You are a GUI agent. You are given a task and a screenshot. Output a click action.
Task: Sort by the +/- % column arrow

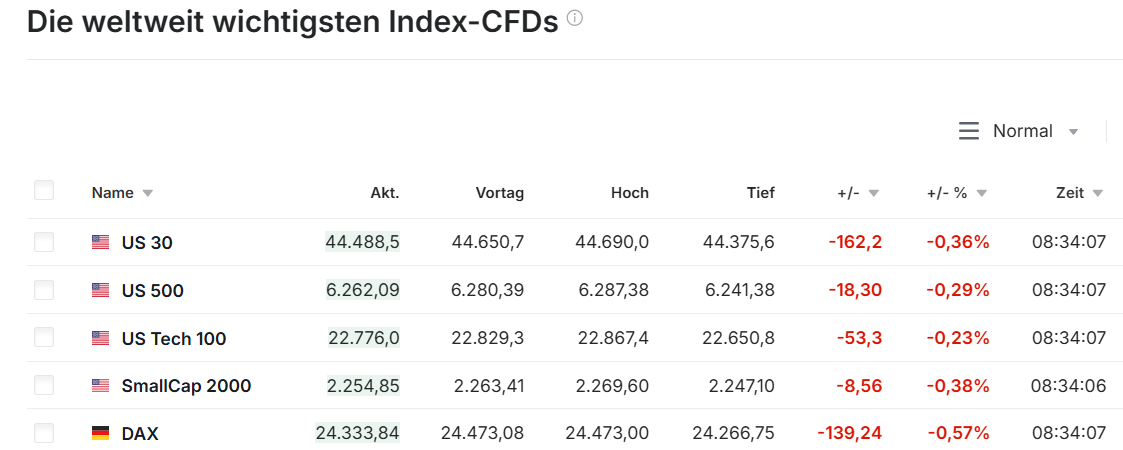coord(981,194)
